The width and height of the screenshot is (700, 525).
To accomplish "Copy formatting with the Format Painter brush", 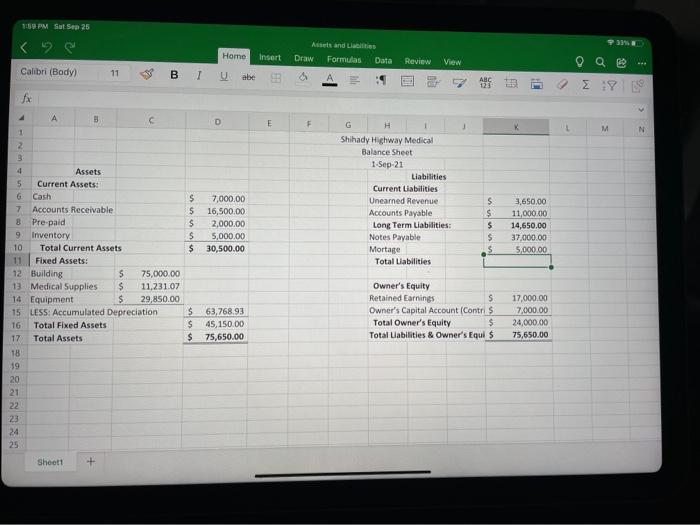I will point(146,74).
